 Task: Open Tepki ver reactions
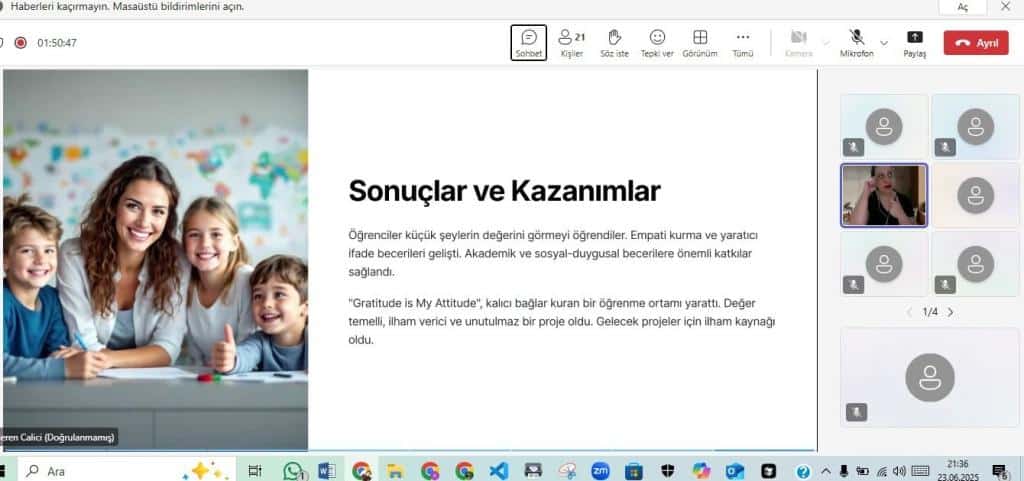click(657, 42)
